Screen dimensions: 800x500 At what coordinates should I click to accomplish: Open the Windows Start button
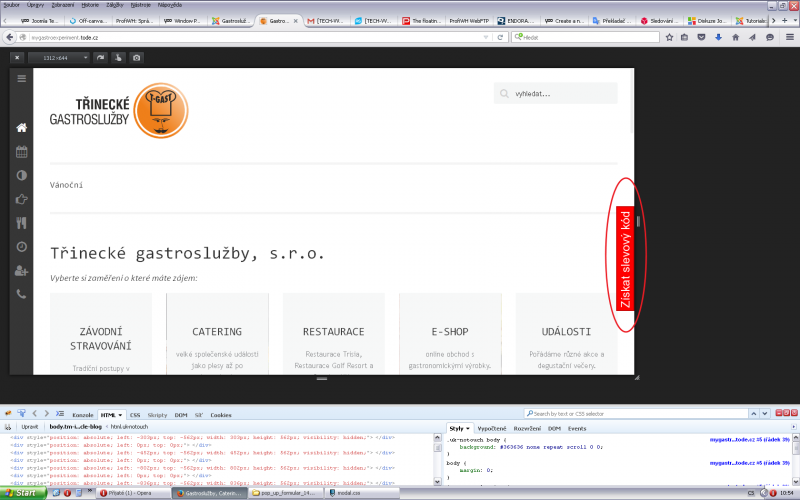pyautogui.click(x=23, y=493)
